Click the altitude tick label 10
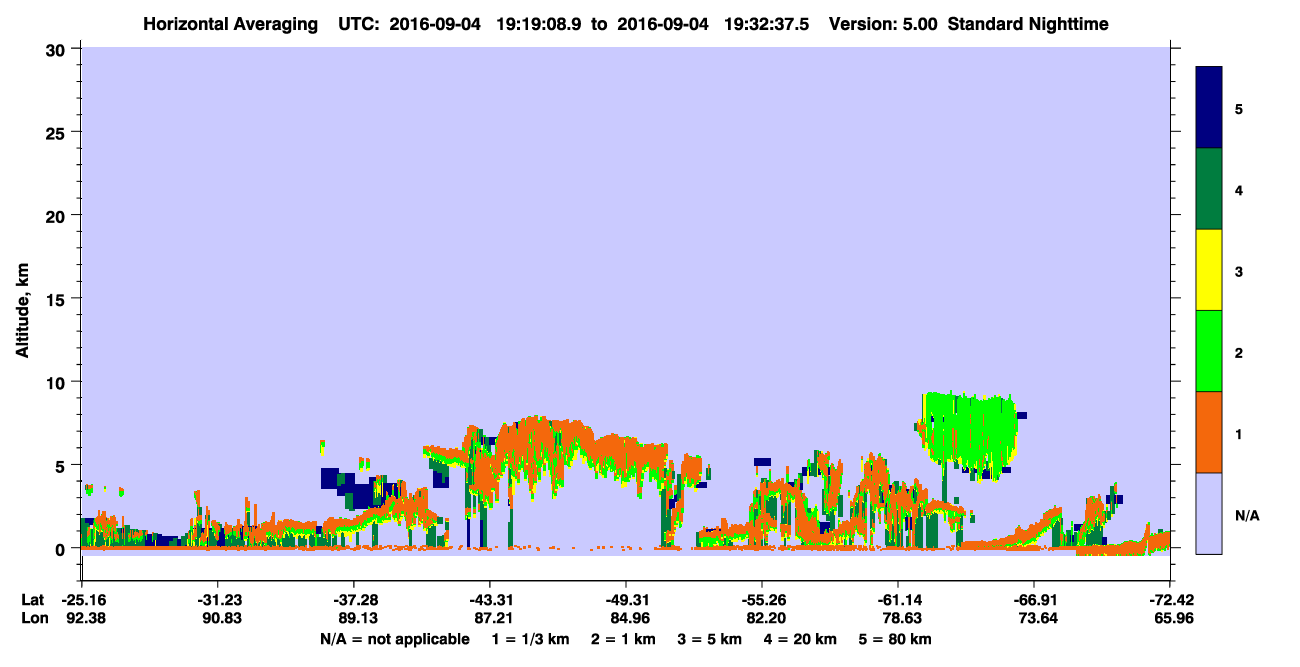Image resolution: width=1300 pixels, height=667 pixels. click(57, 382)
